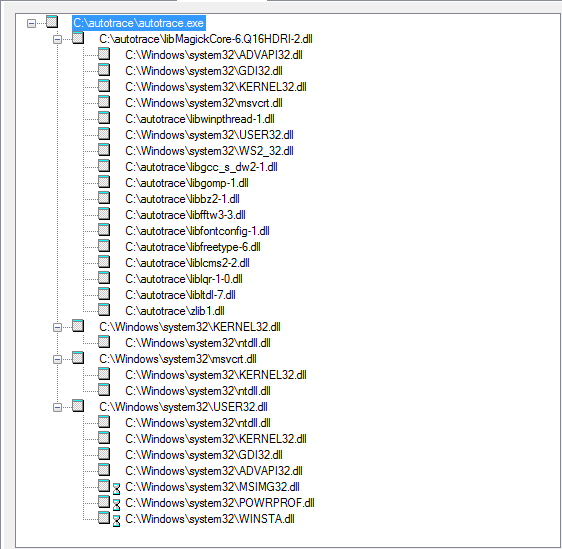The height and width of the screenshot is (549, 562).
Task: Collapse the libMagickCore-6.Q16HDRI-2.dll branch
Action: (x=57, y=39)
